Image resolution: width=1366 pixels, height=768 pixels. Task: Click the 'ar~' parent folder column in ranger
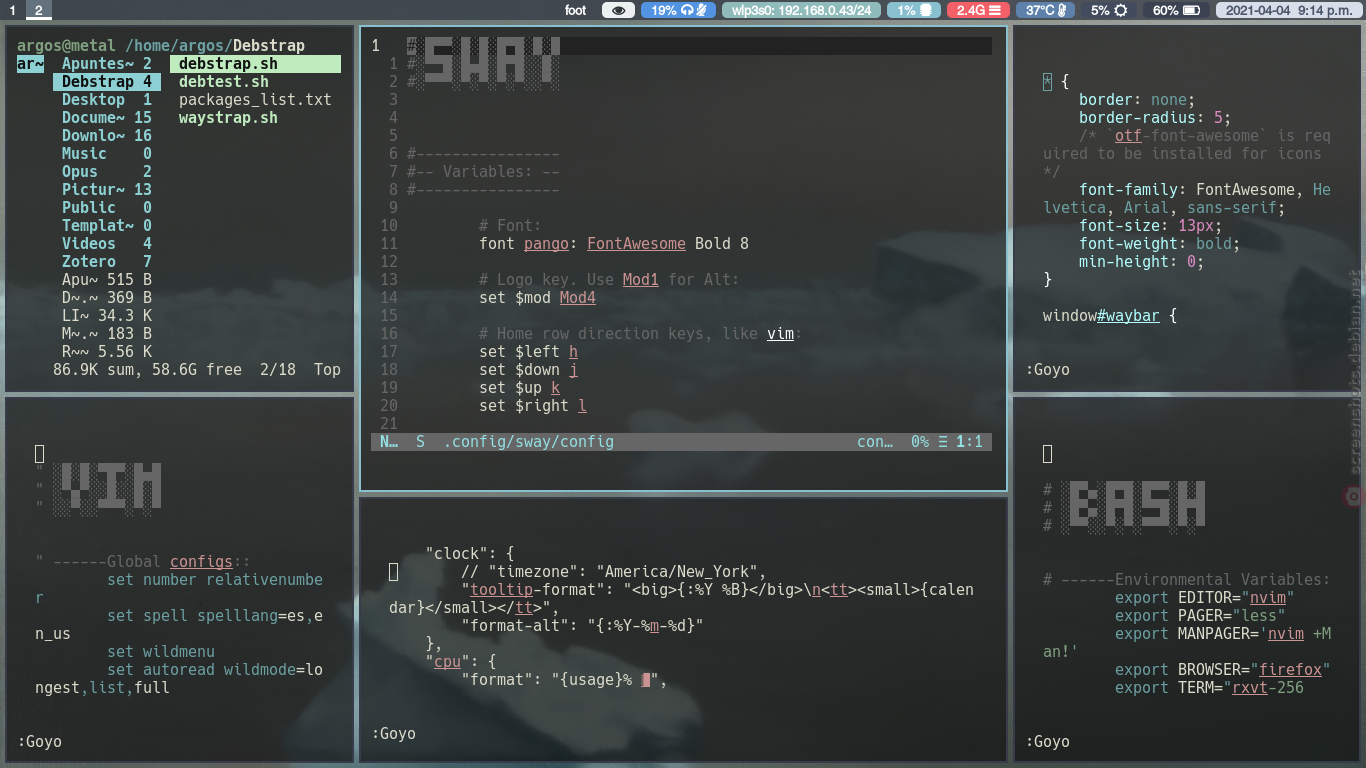[30, 64]
